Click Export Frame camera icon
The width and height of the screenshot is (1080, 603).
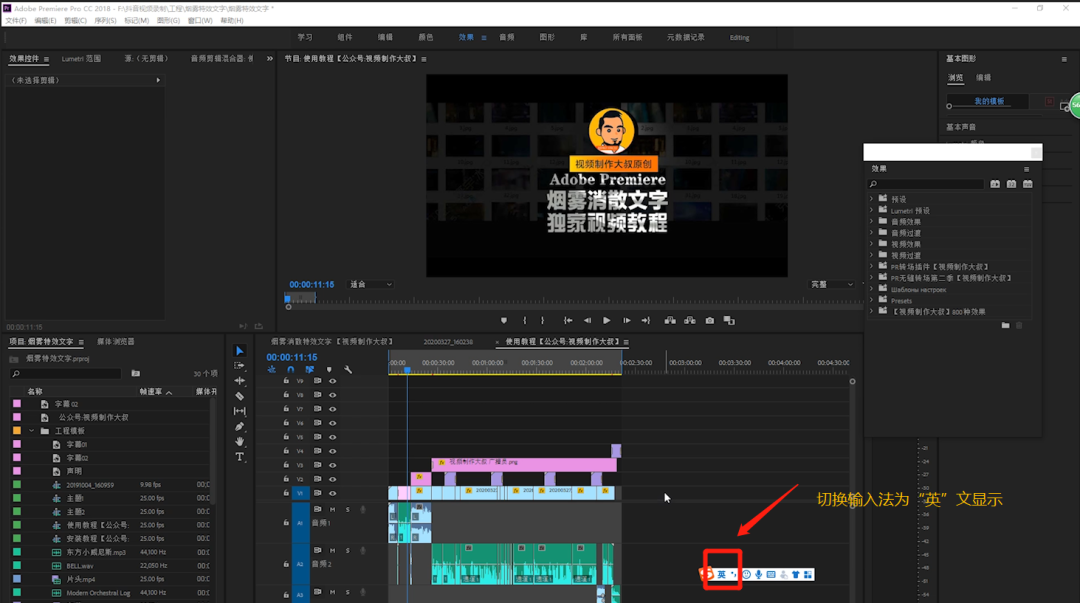[x=710, y=320]
